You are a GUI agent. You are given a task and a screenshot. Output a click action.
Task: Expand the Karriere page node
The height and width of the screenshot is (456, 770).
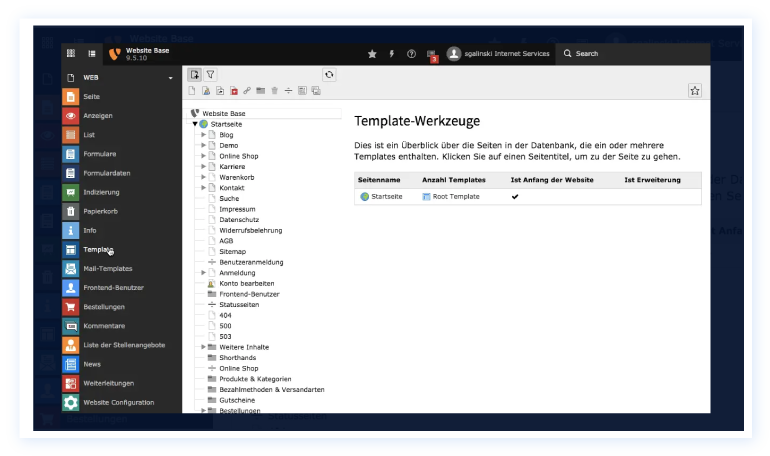pyautogui.click(x=203, y=166)
